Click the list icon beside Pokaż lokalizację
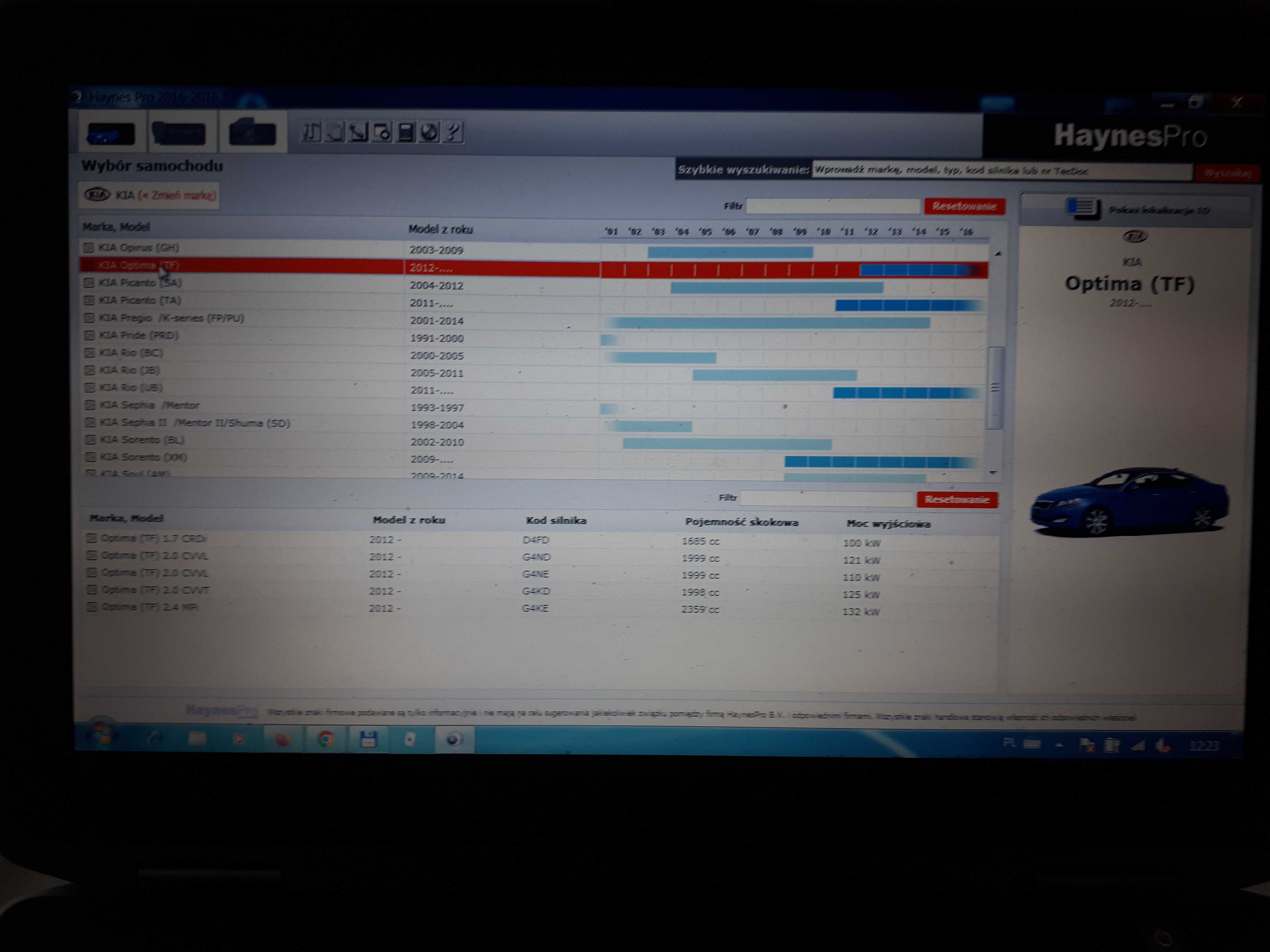This screenshot has width=1270, height=952. click(x=1083, y=208)
